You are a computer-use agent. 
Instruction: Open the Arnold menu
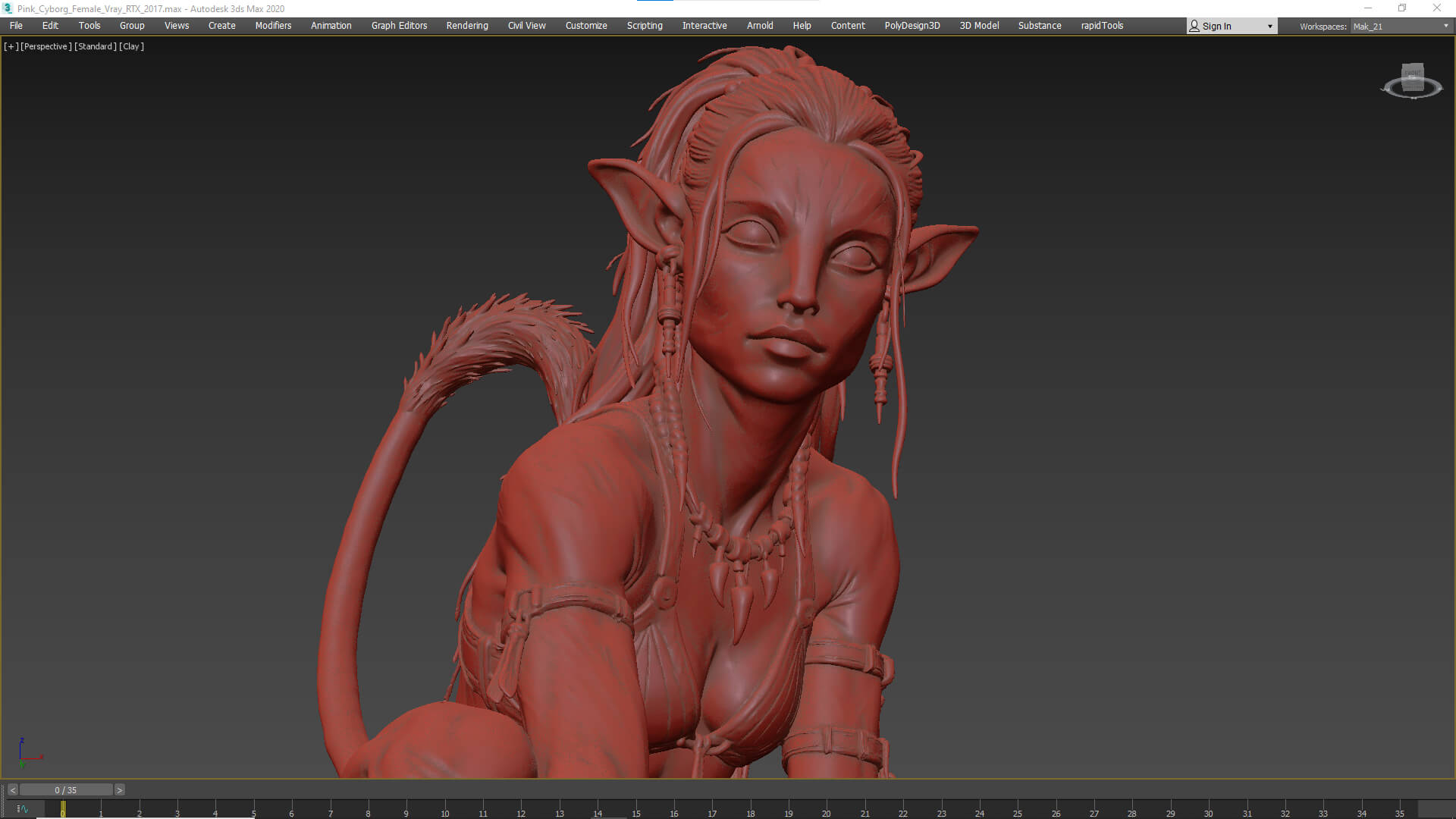point(760,26)
